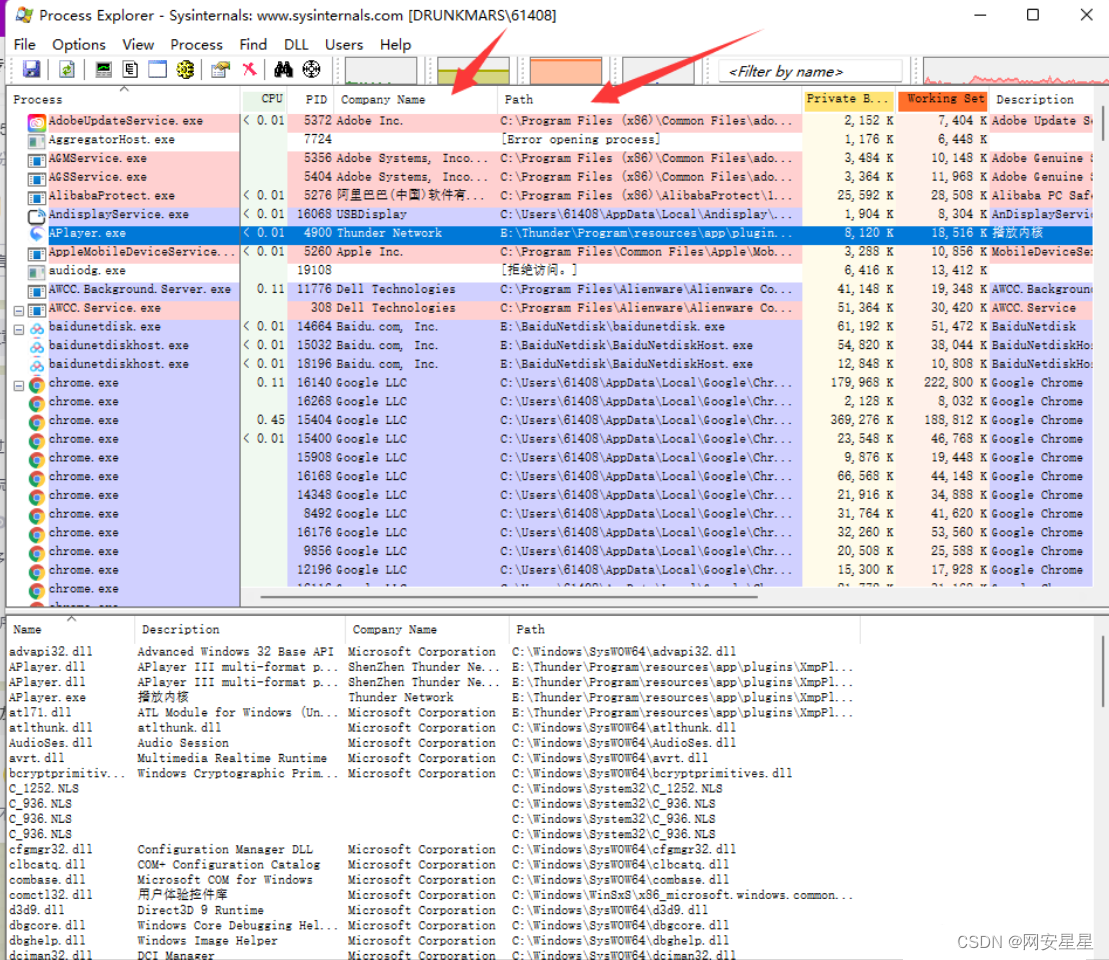Open the DLL menu
Image resolution: width=1109 pixels, height=960 pixels.
tap(296, 45)
